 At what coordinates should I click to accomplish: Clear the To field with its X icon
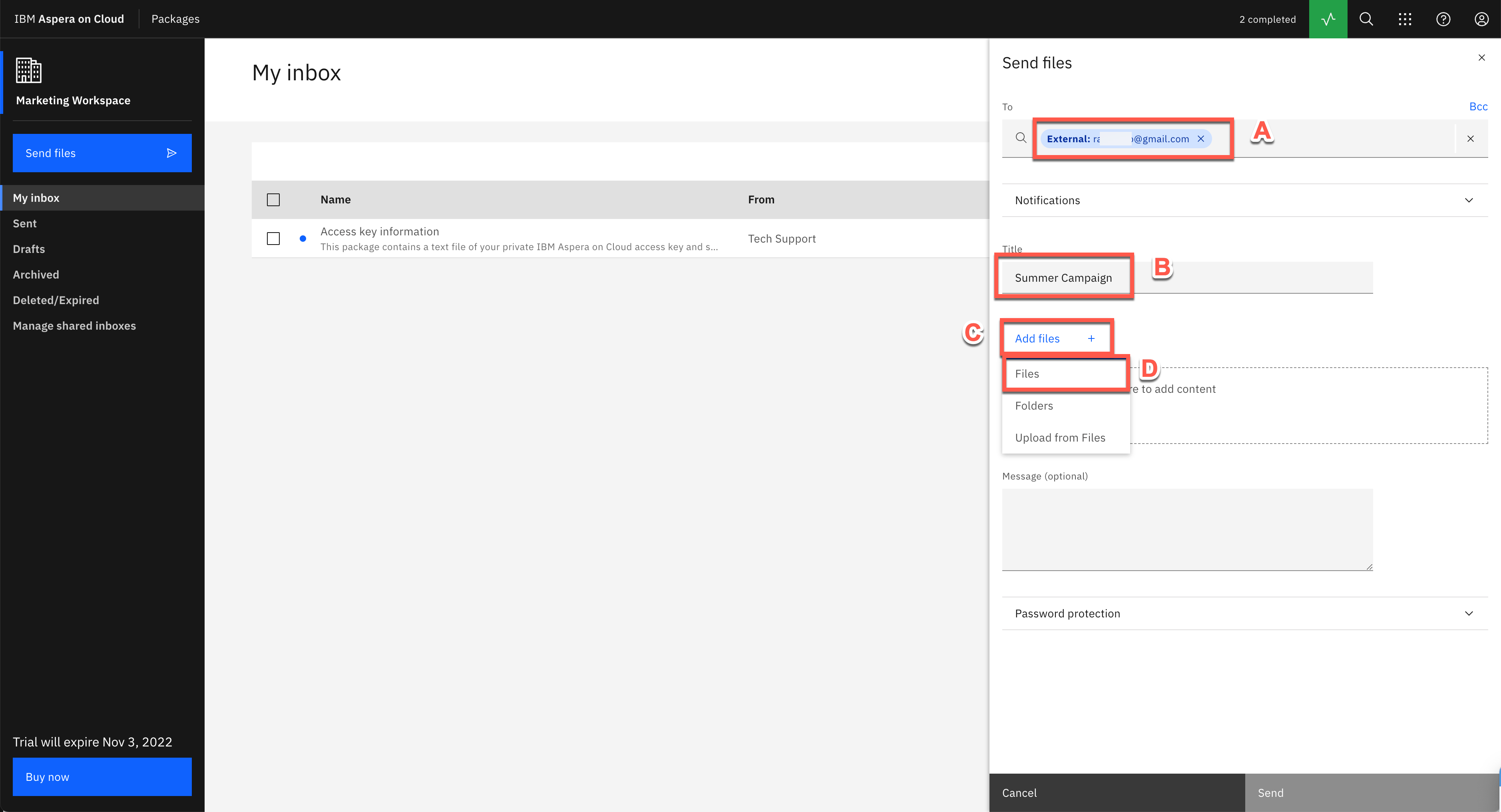pyautogui.click(x=1470, y=139)
